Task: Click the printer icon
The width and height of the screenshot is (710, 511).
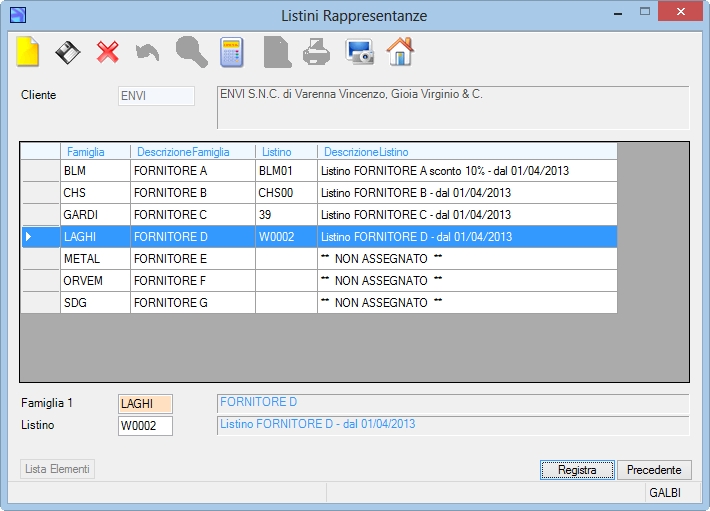Action: coord(316,52)
